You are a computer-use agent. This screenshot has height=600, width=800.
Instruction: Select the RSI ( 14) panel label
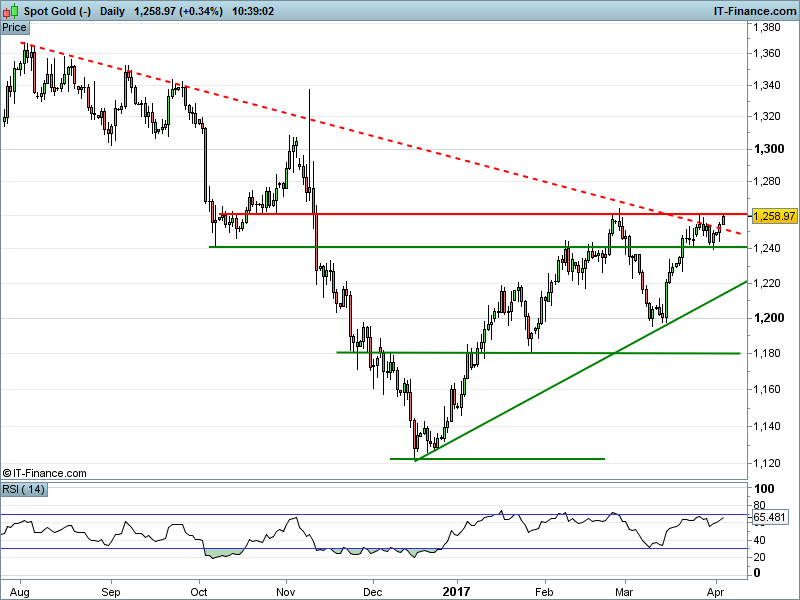click(x=23, y=489)
